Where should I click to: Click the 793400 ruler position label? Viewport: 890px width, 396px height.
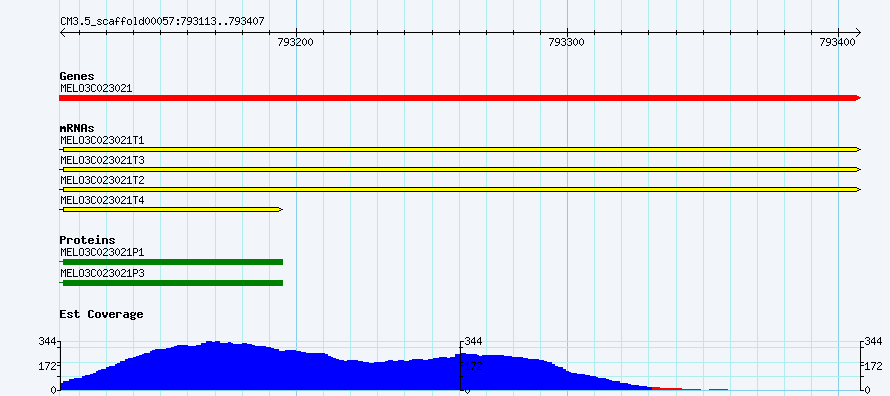tap(838, 43)
